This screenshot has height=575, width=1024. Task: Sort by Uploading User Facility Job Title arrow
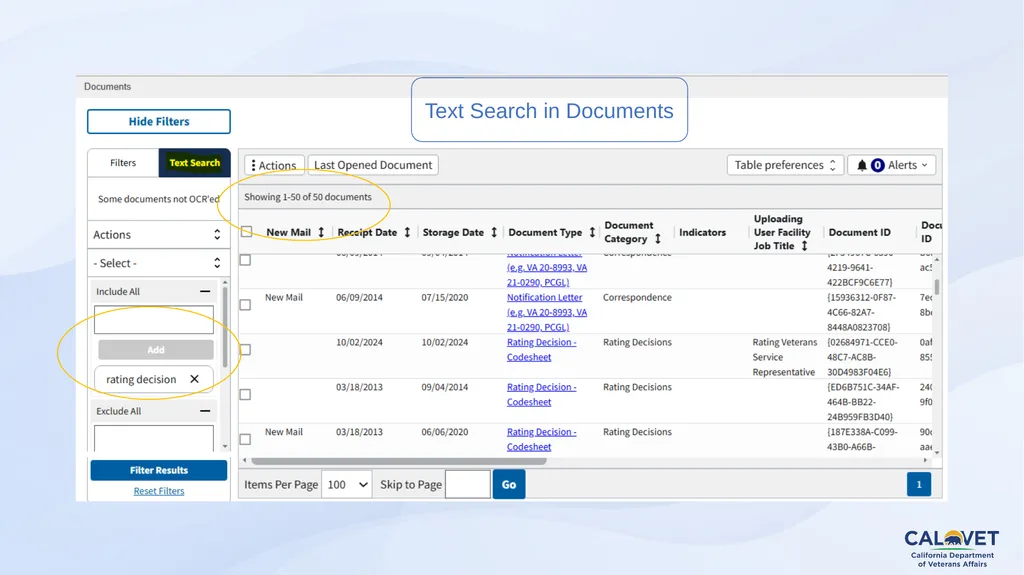(805, 246)
